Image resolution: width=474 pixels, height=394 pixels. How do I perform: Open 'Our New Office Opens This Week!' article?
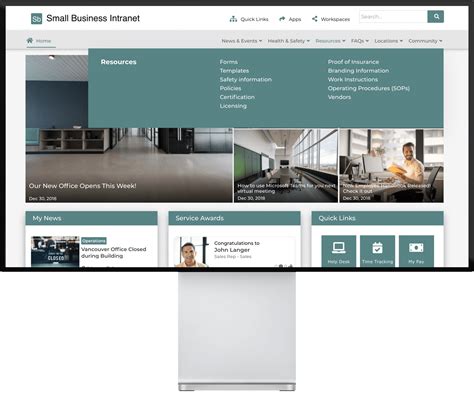coord(82,186)
